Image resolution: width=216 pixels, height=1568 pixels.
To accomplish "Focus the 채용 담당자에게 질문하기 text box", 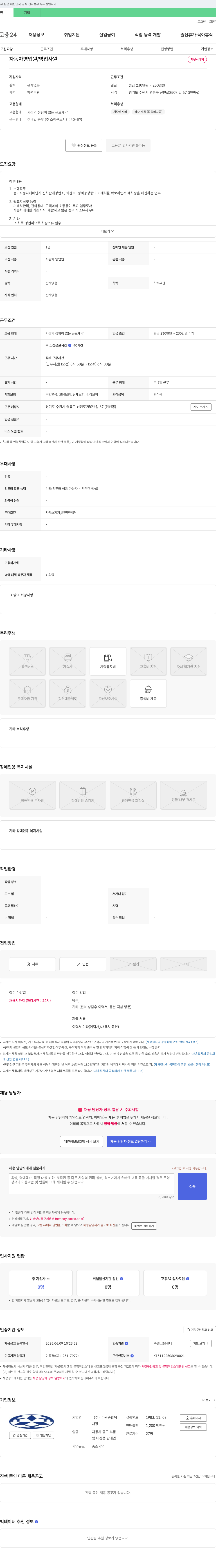I will coord(92,1184).
